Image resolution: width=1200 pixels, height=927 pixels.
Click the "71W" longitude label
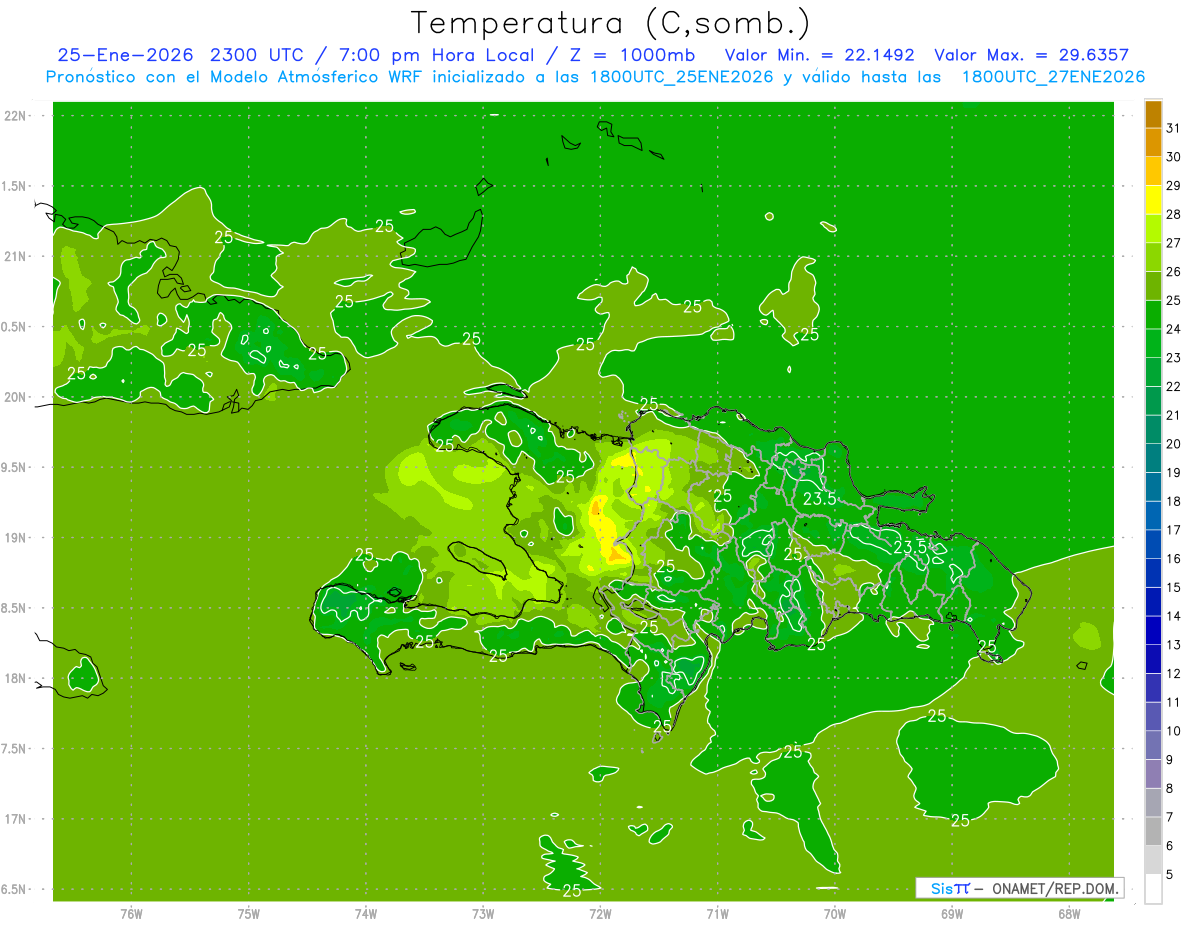(717, 913)
